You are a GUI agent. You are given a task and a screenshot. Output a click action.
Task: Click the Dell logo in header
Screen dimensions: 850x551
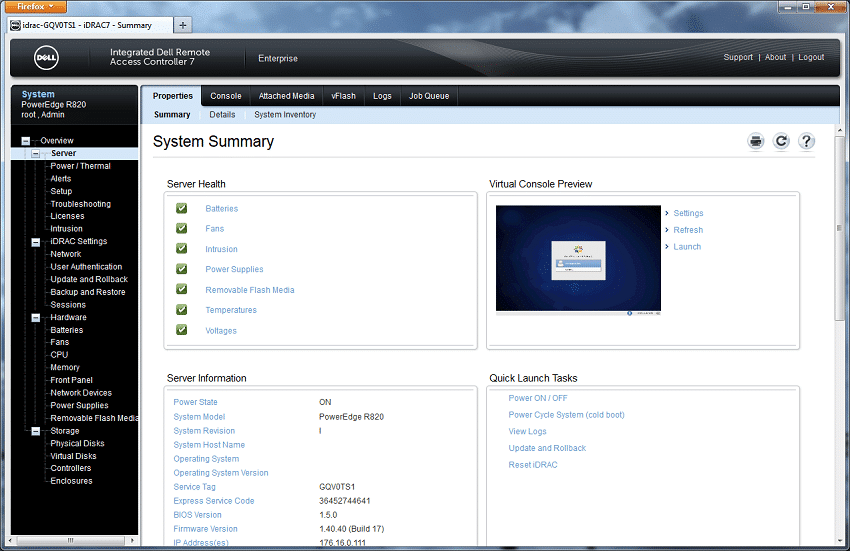click(x=47, y=58)
